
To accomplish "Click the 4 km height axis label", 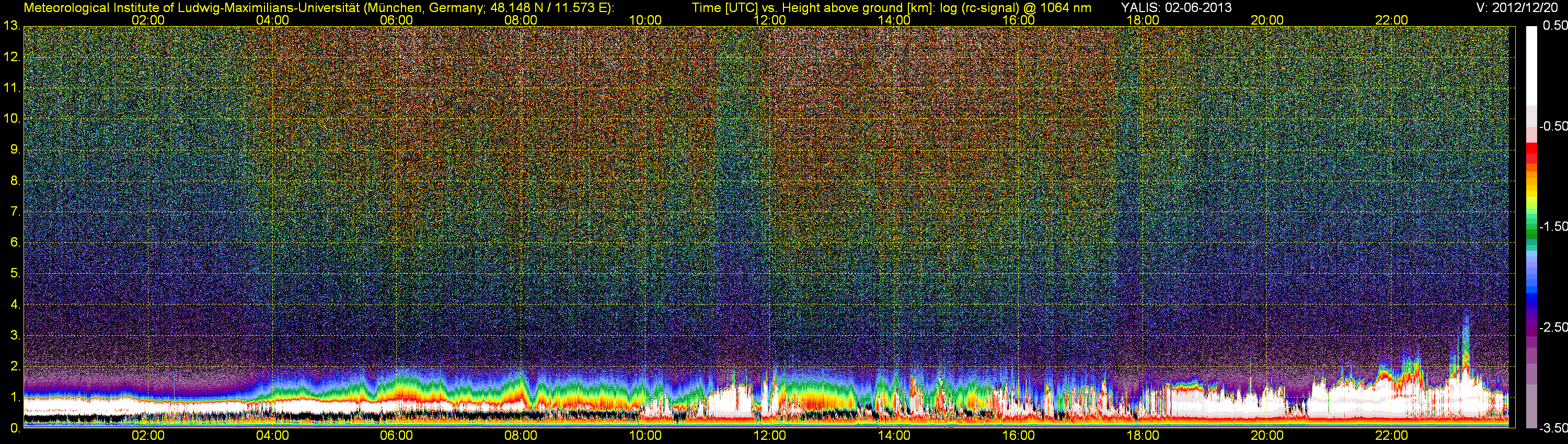I will click(x=15, y=305).
